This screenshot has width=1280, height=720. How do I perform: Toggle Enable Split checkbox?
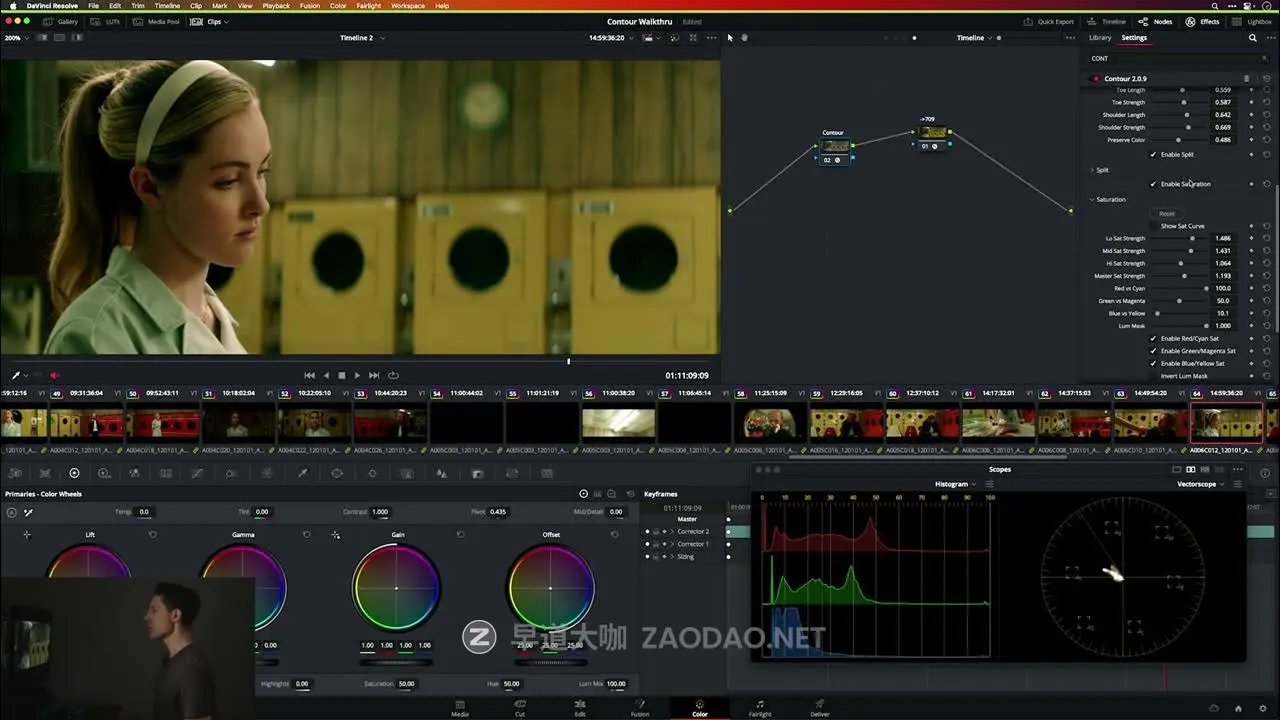point(1153,154)
